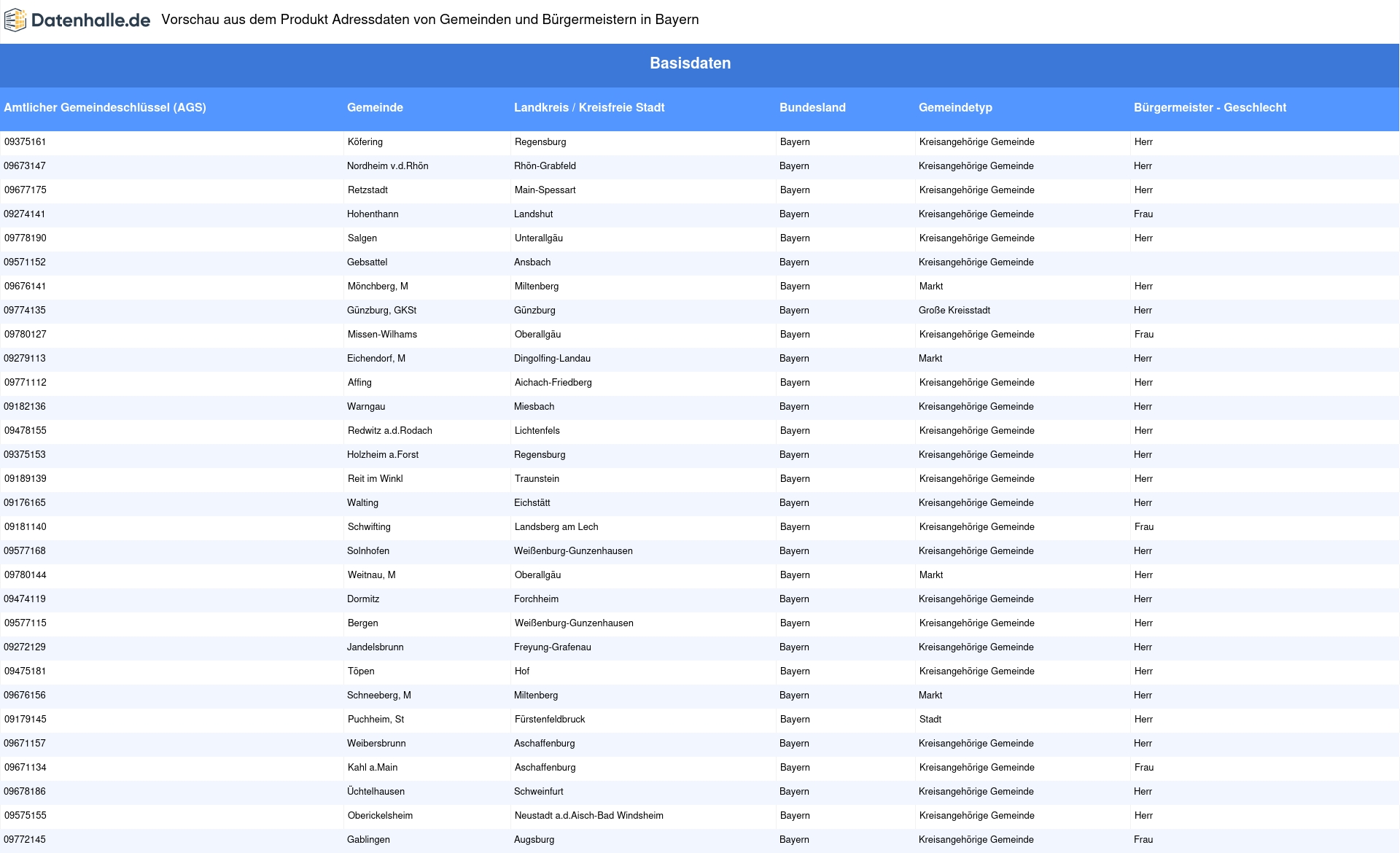Select the Große Kreisstadt cell

coord(954,311)
